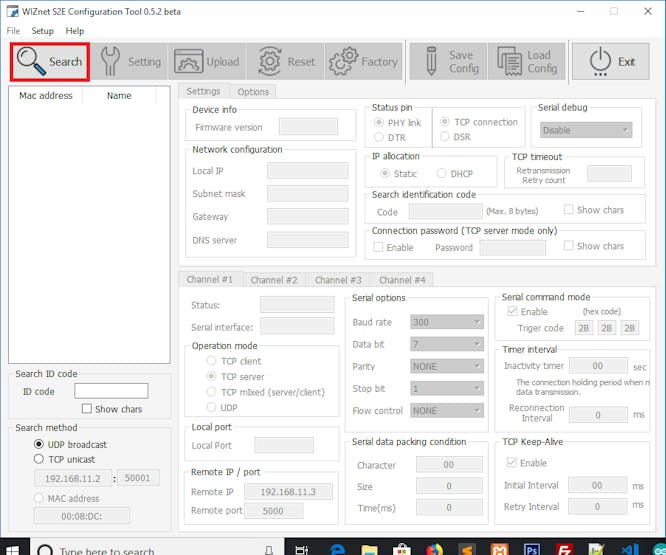The height and width of the screenshot is (555, 666).
Task: Switch to the Options tab
Action: pyautogui.click(x=253, y=92)
